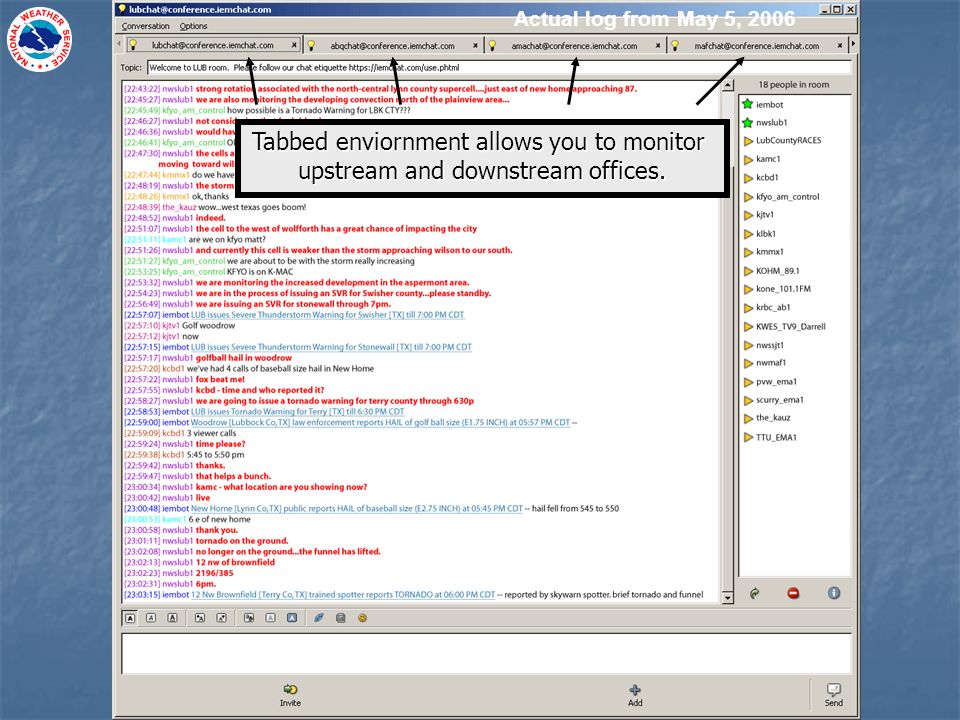Select klbk1 in the room user list

(x=766, y=233)
